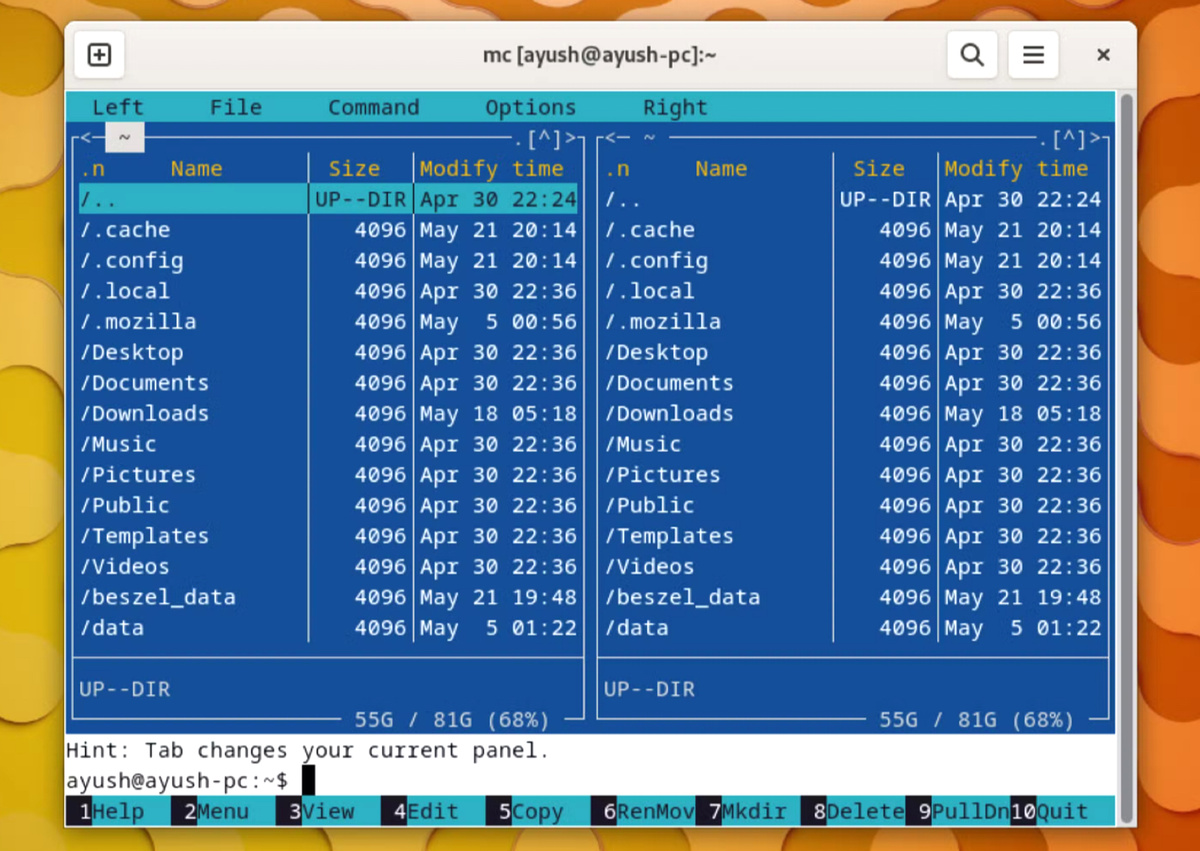Sort right panel by Name column header
The height and width of the screenshot is (851, 1200).
point(721,169)
